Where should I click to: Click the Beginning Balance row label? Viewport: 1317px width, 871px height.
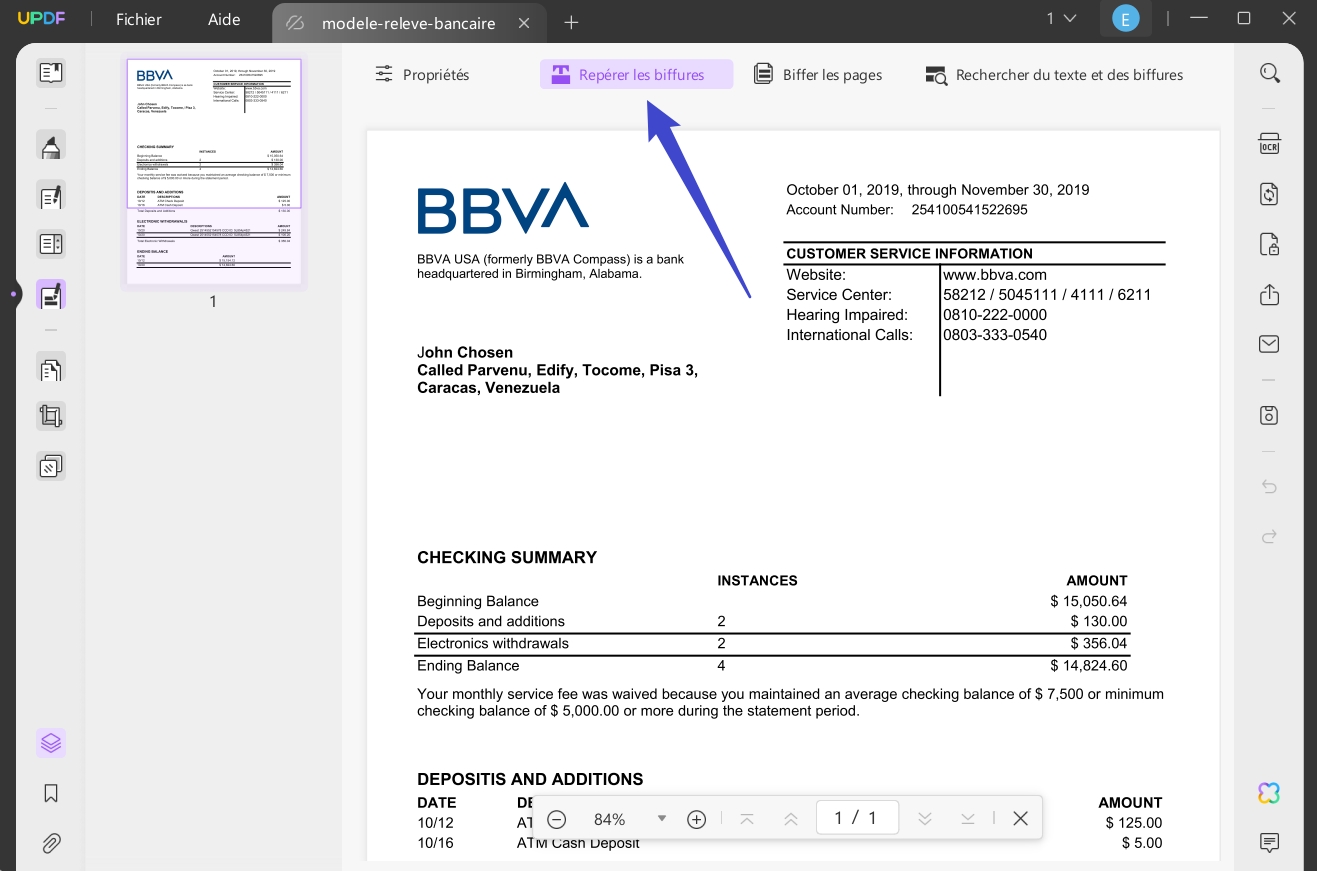(x=478, y=602)
